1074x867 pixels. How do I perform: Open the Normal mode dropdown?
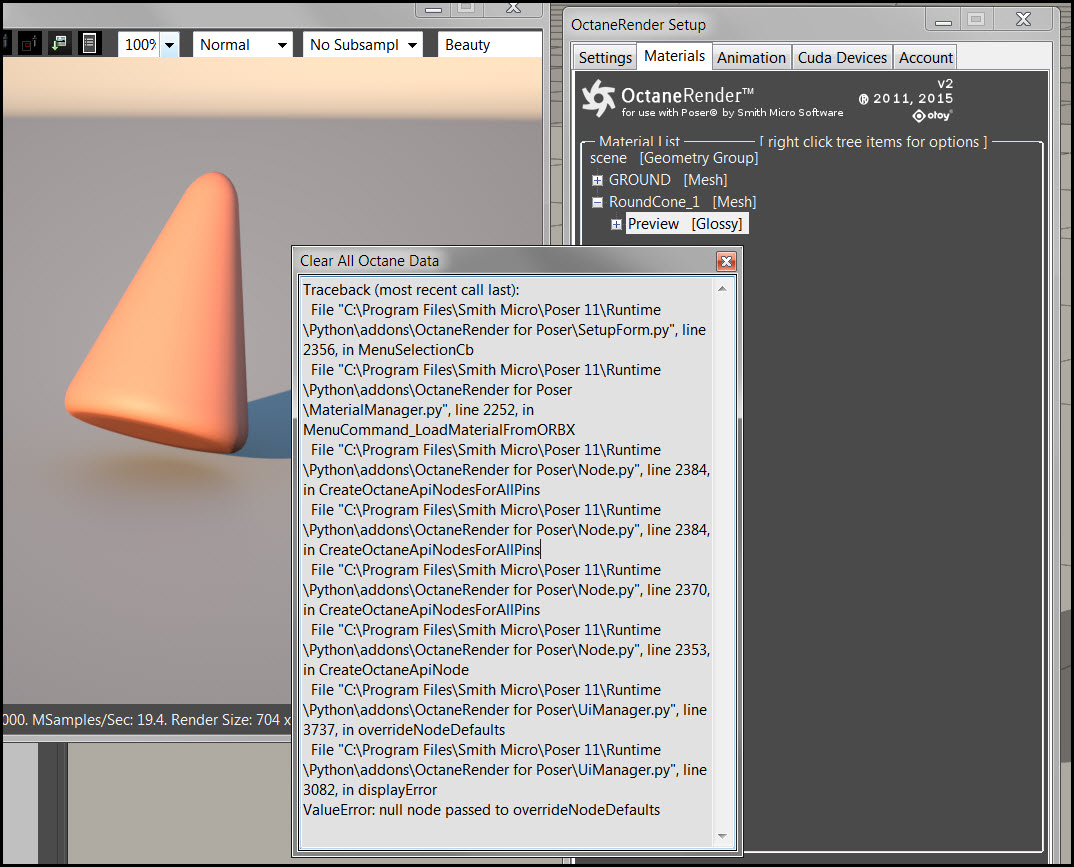pos(242,45)
